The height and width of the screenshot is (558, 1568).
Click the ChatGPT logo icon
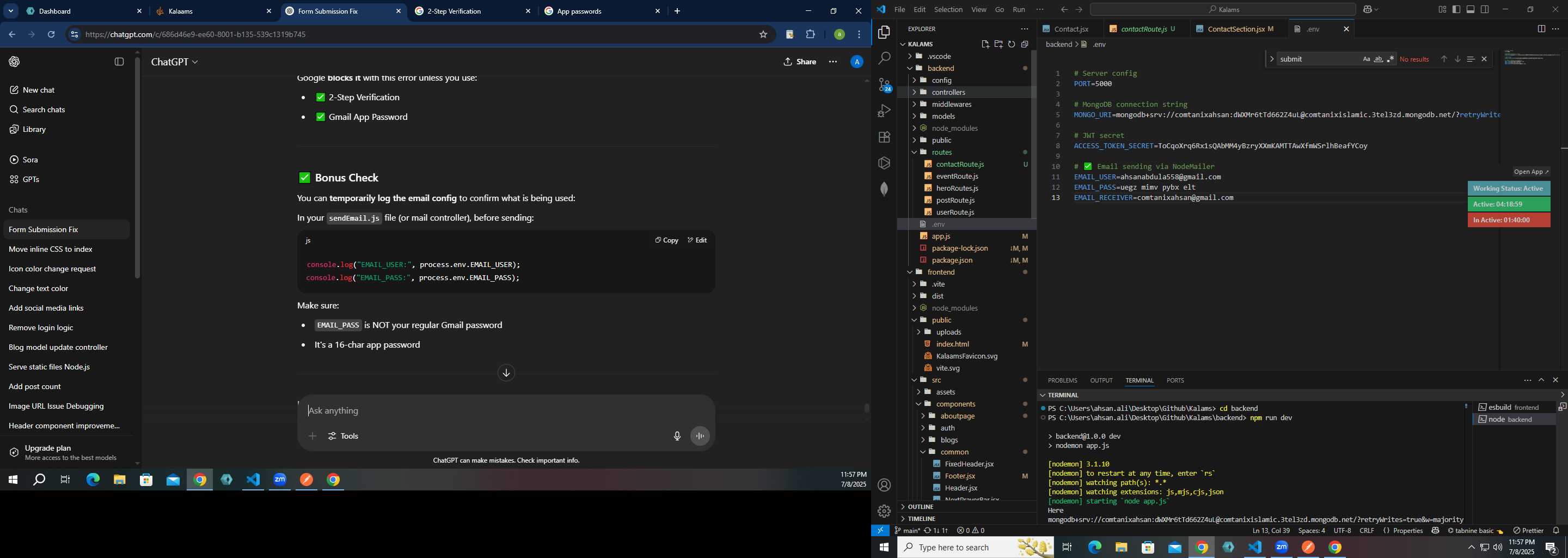pos(15,62)
